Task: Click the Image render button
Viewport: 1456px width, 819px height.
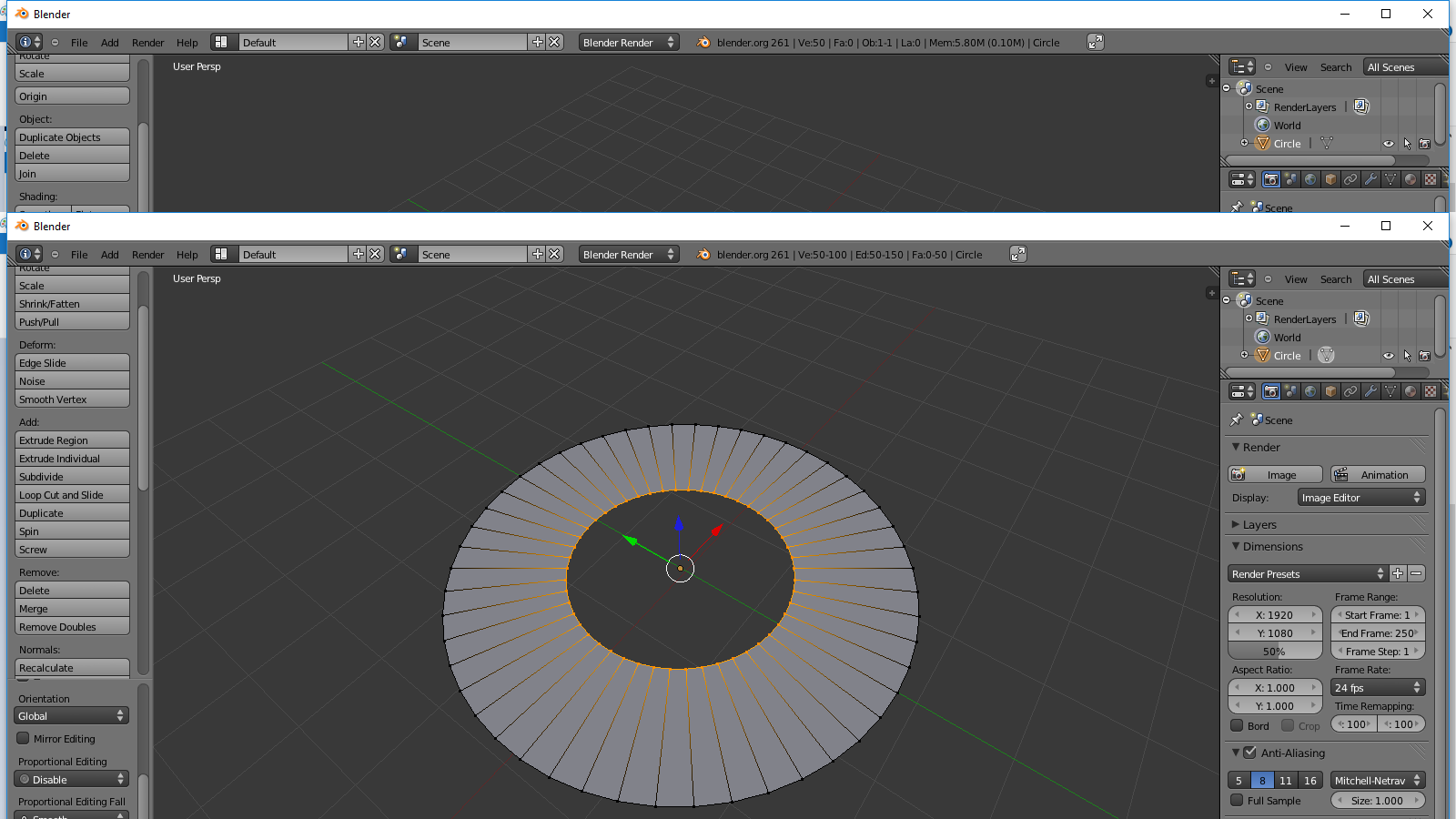Action: point(1276,474)
